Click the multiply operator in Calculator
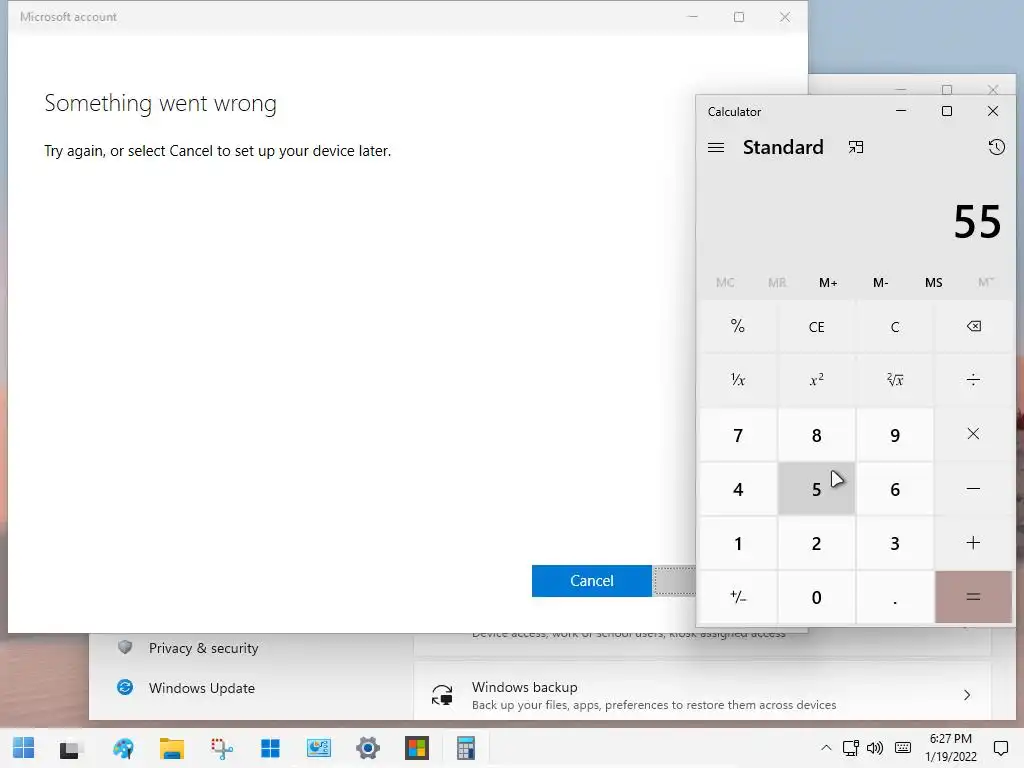 pyautogui.click(x=973, y=434)
